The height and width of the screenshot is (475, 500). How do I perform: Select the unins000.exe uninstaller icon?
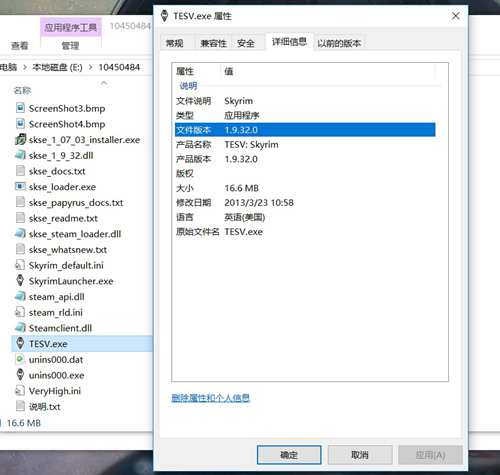pyautogui.click(x=20, y=375)
